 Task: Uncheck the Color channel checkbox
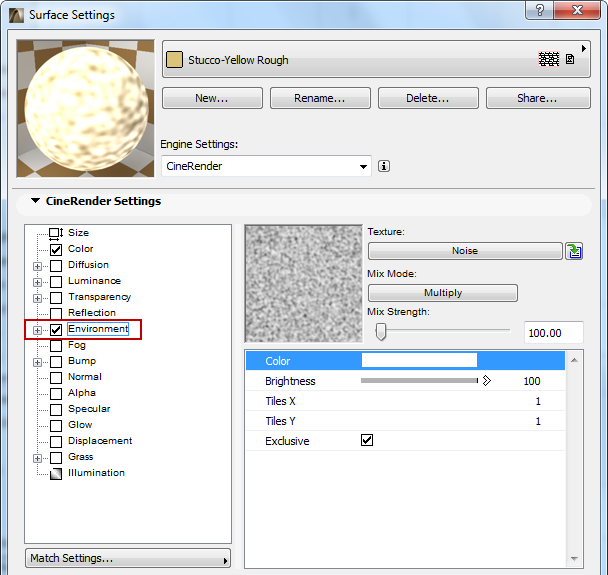pos(56,250)
